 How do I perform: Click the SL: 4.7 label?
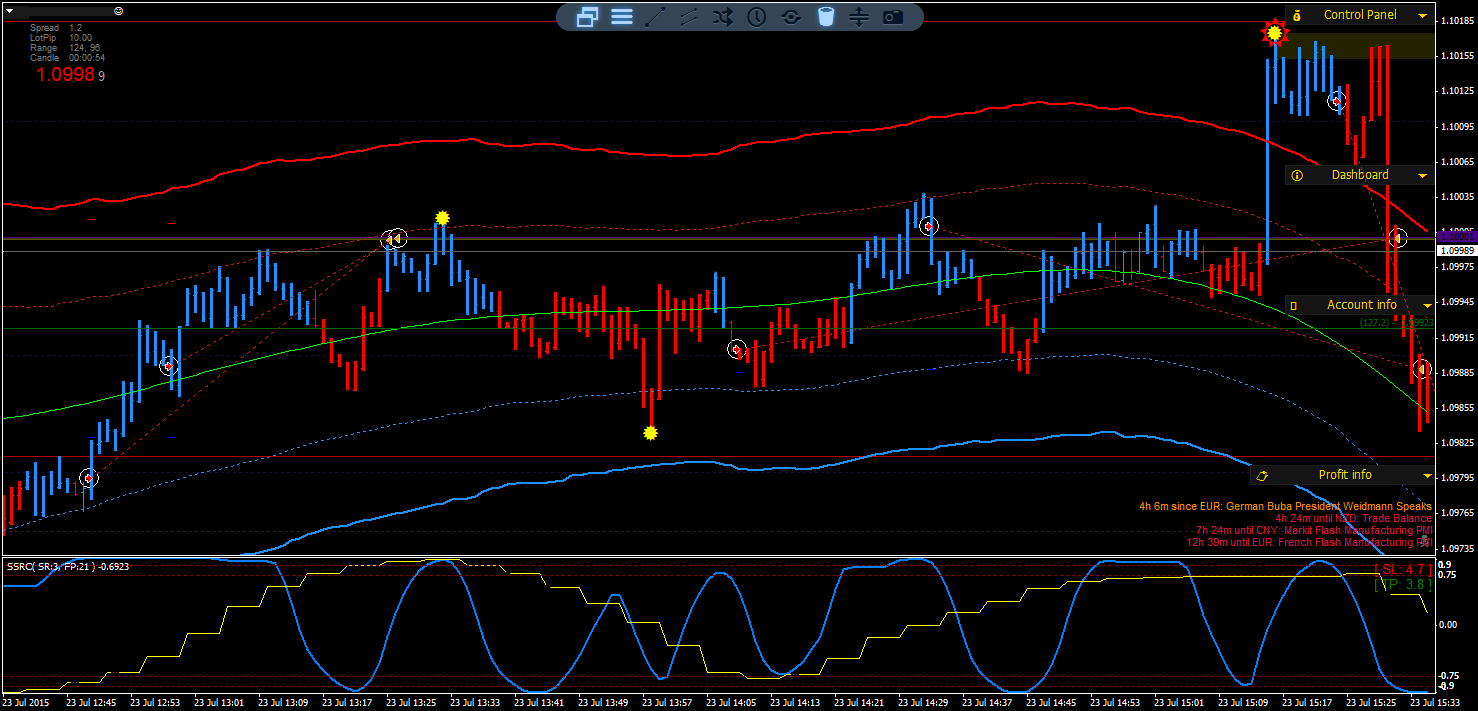click(x=1403, y=569)
